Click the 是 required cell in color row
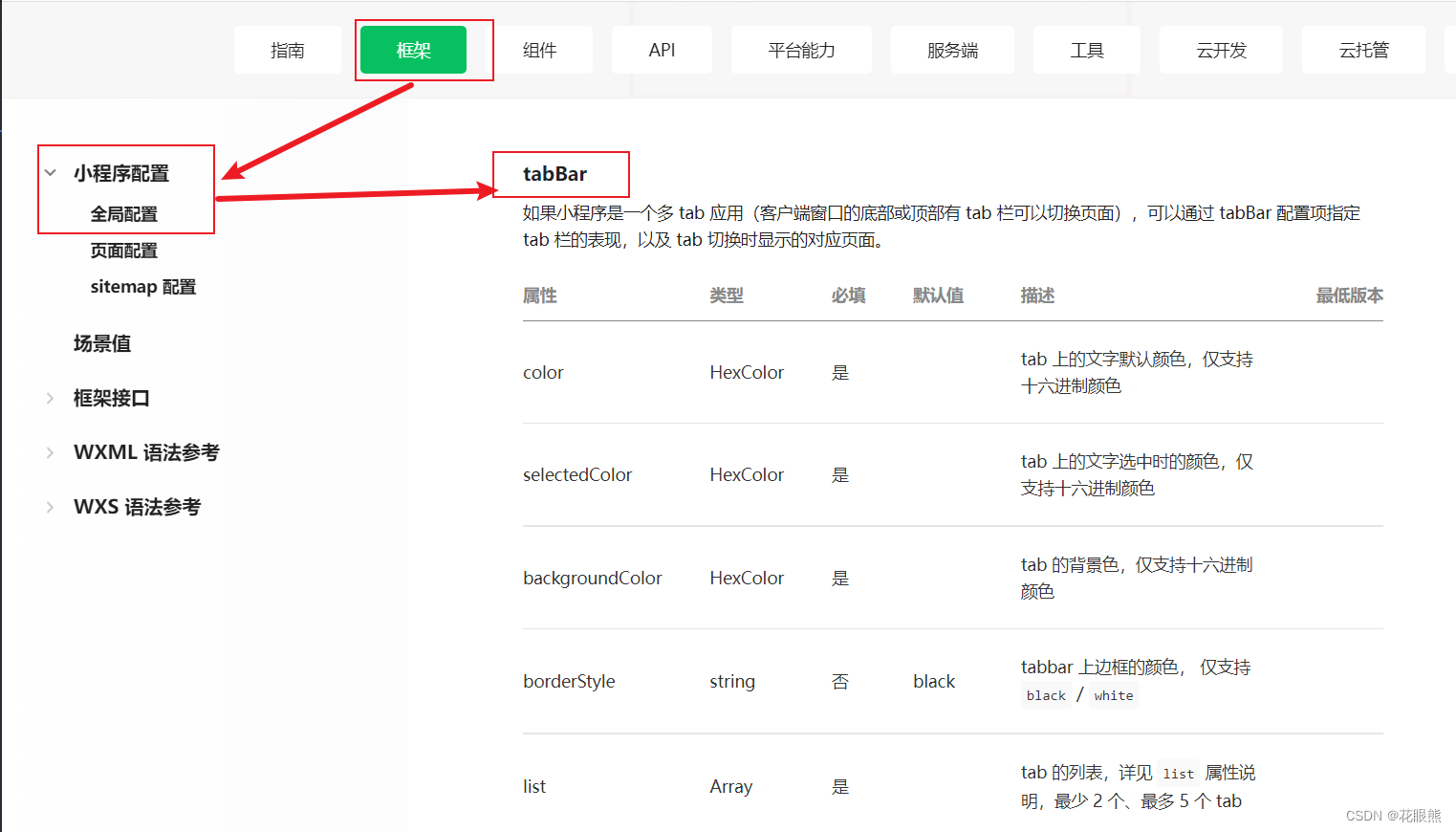 (x=840, y=373)
